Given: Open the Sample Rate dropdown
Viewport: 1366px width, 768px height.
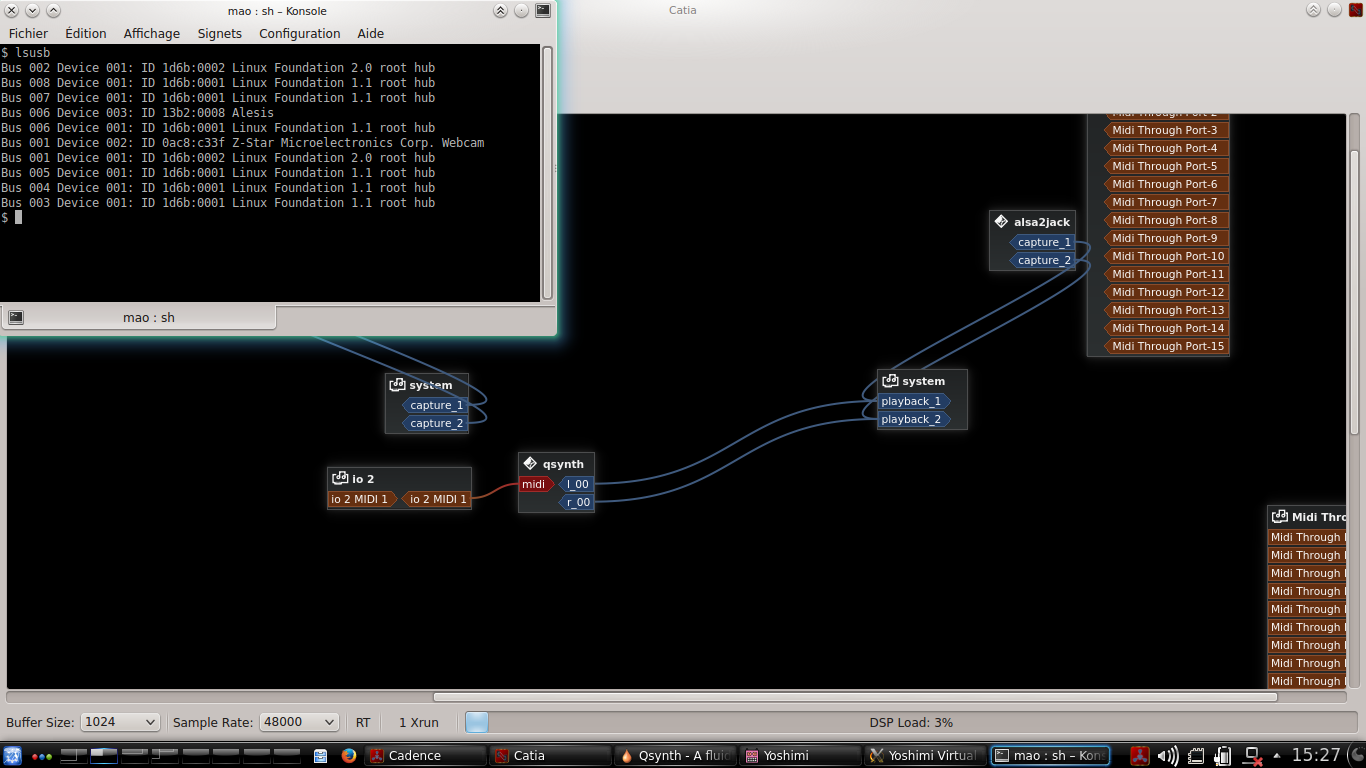Looking at the screenshot, I should [299, 722].
